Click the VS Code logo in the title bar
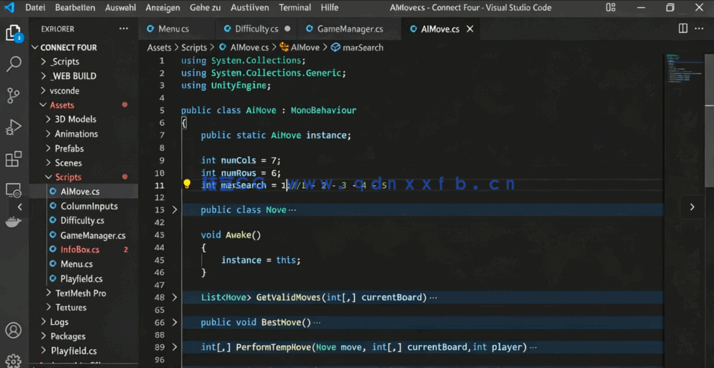This screenshot has width=714, height=368. pos(9,7)
